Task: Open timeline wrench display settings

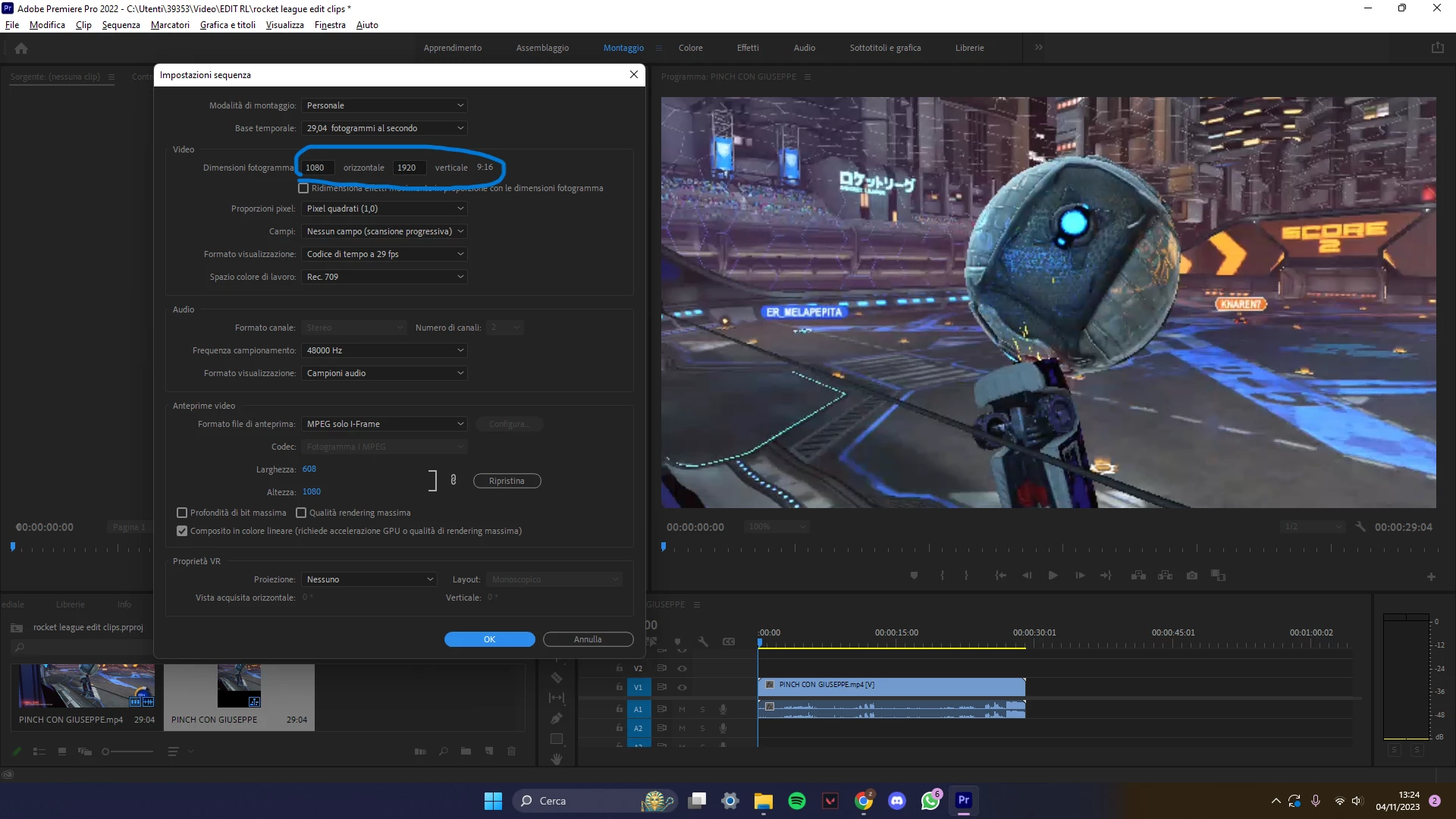Action: (x=703, y=642)
